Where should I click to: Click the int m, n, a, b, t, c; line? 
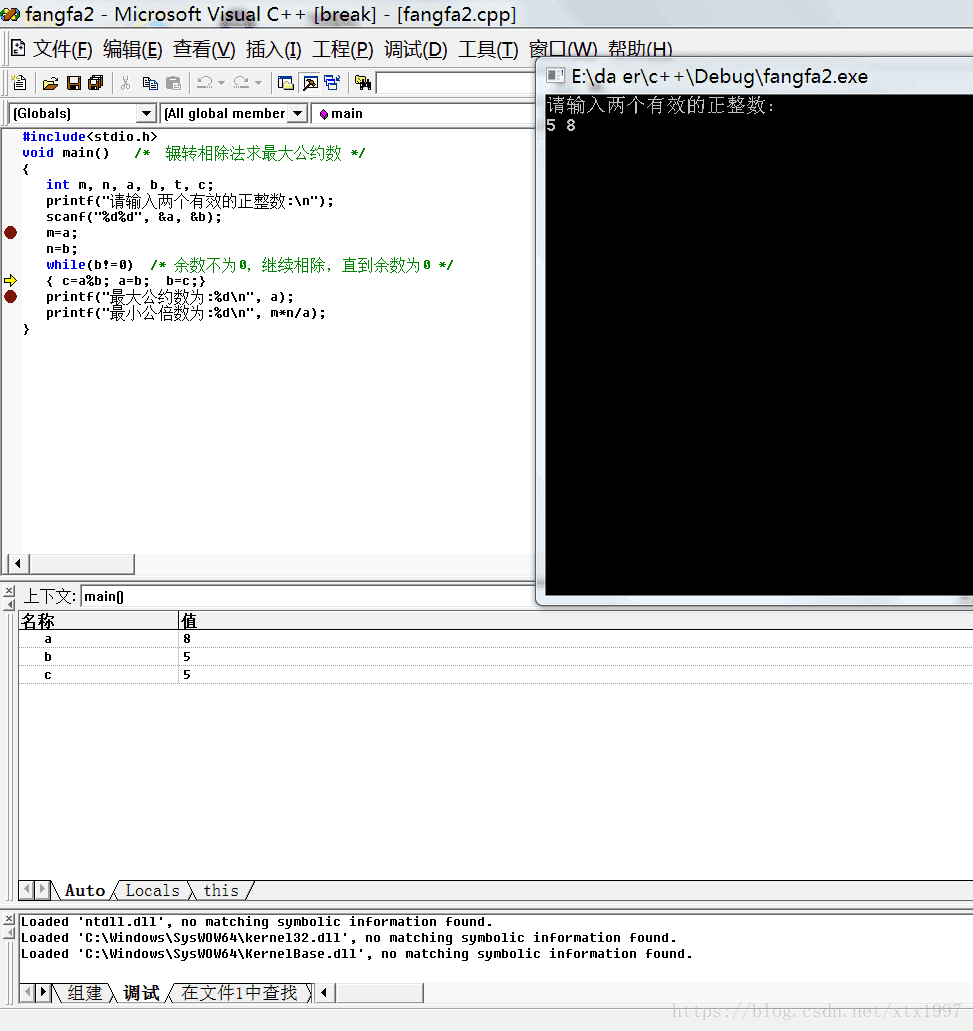click(x=130, y=185)
